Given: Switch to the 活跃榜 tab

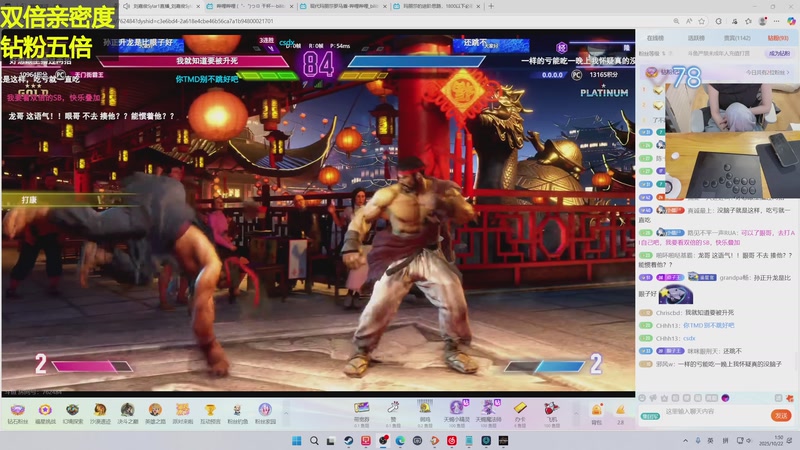Looking at the screenshot, I should [x=696, y=38].
